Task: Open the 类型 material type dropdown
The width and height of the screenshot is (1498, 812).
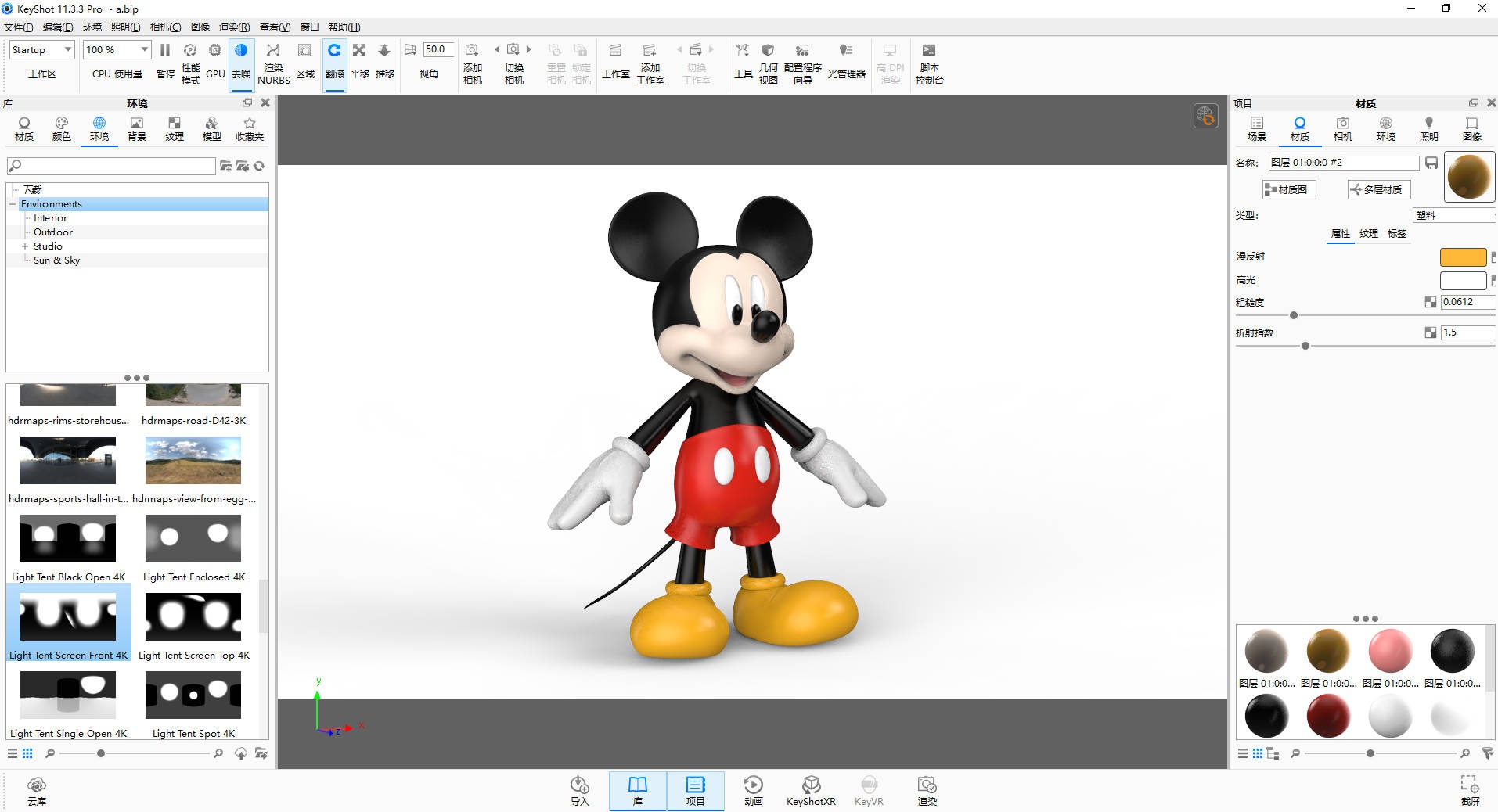Action: (1455, 215)
